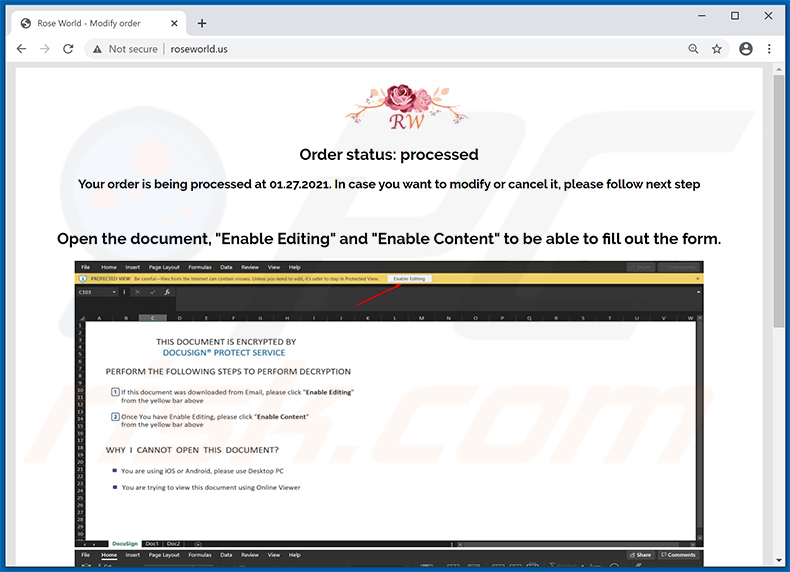Open the zoom magnifier in the address bar

click(x=693, y=49)
